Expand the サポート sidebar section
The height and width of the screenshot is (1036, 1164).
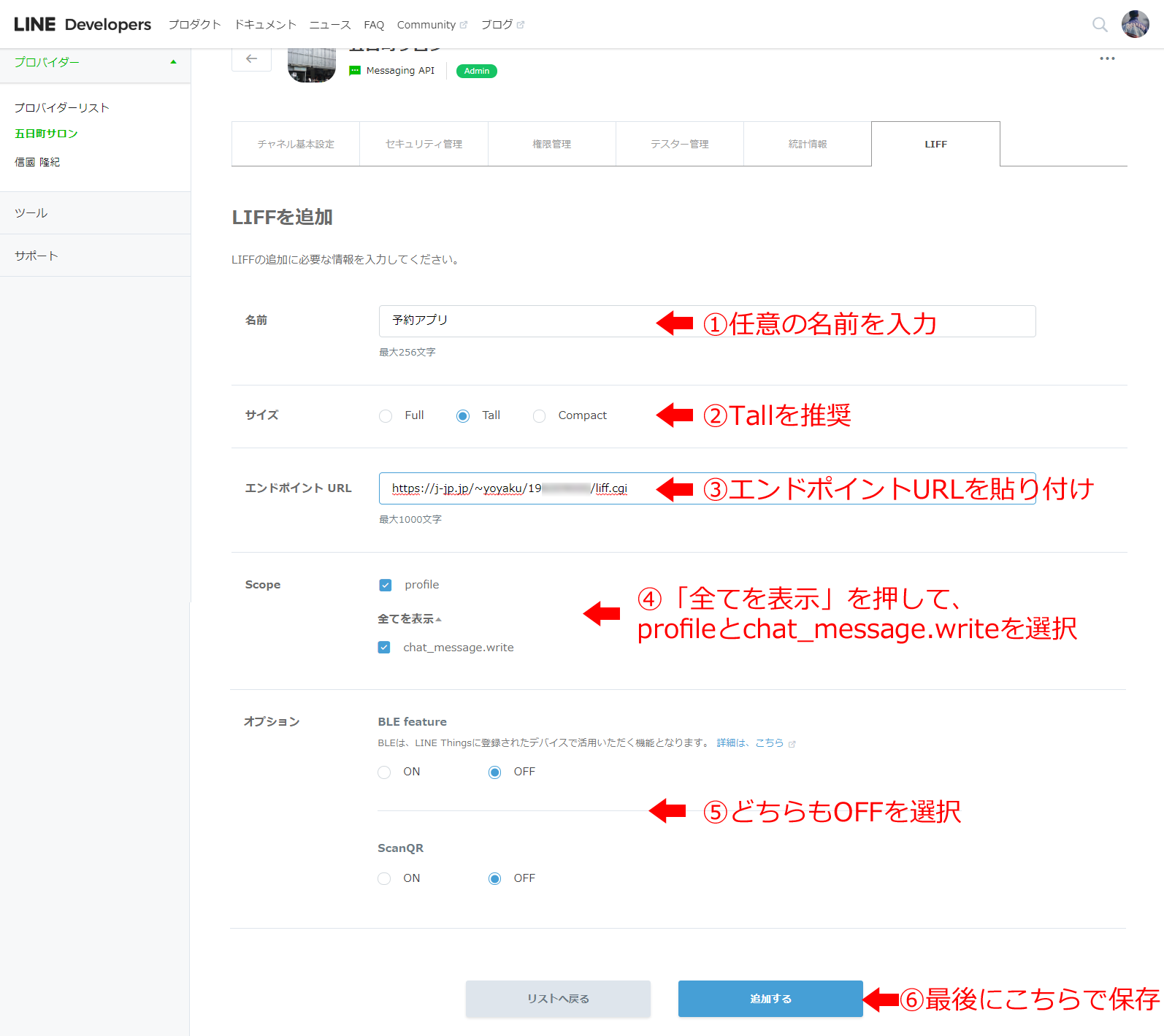pyautogui.click(x=95, y=256)
